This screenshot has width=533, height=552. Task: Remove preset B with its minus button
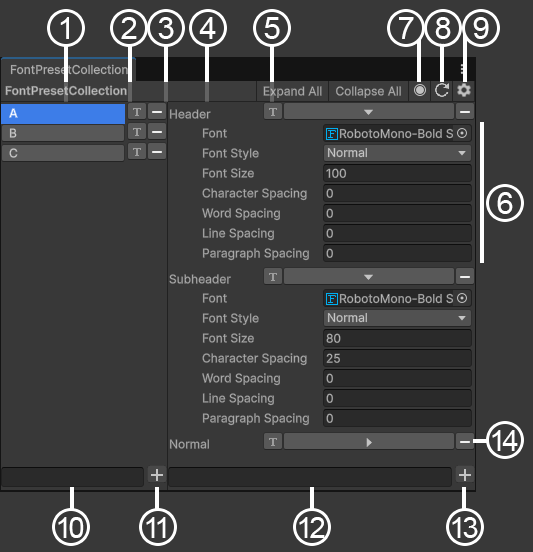coord(157,132)
